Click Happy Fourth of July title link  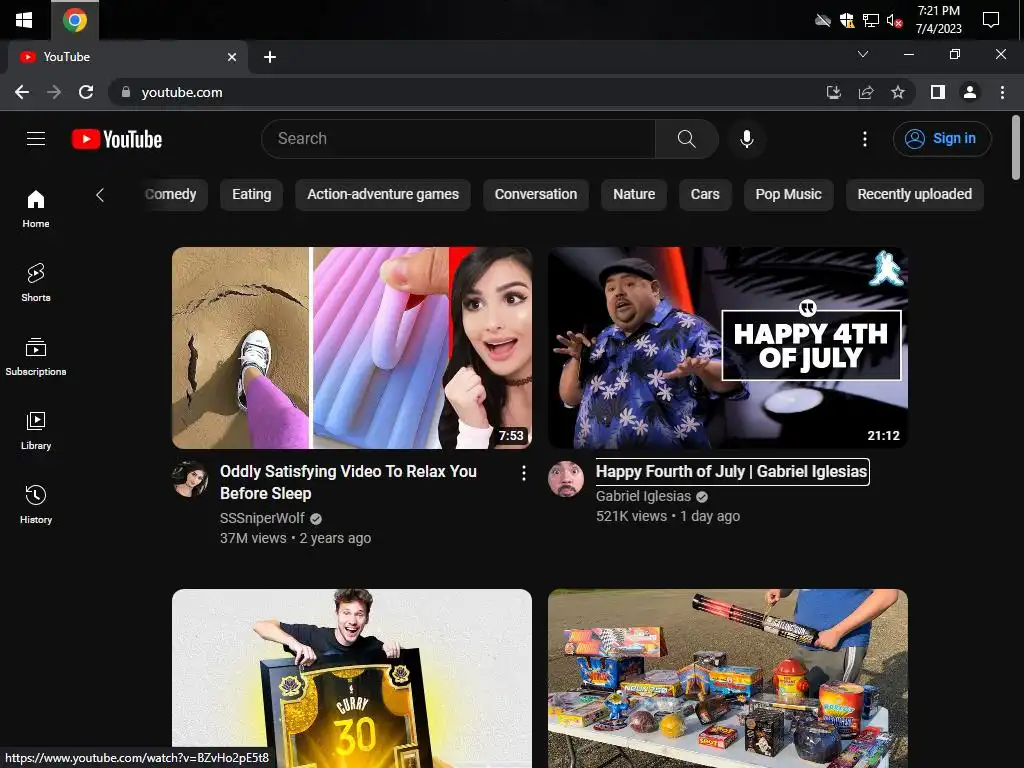(731, 472)
